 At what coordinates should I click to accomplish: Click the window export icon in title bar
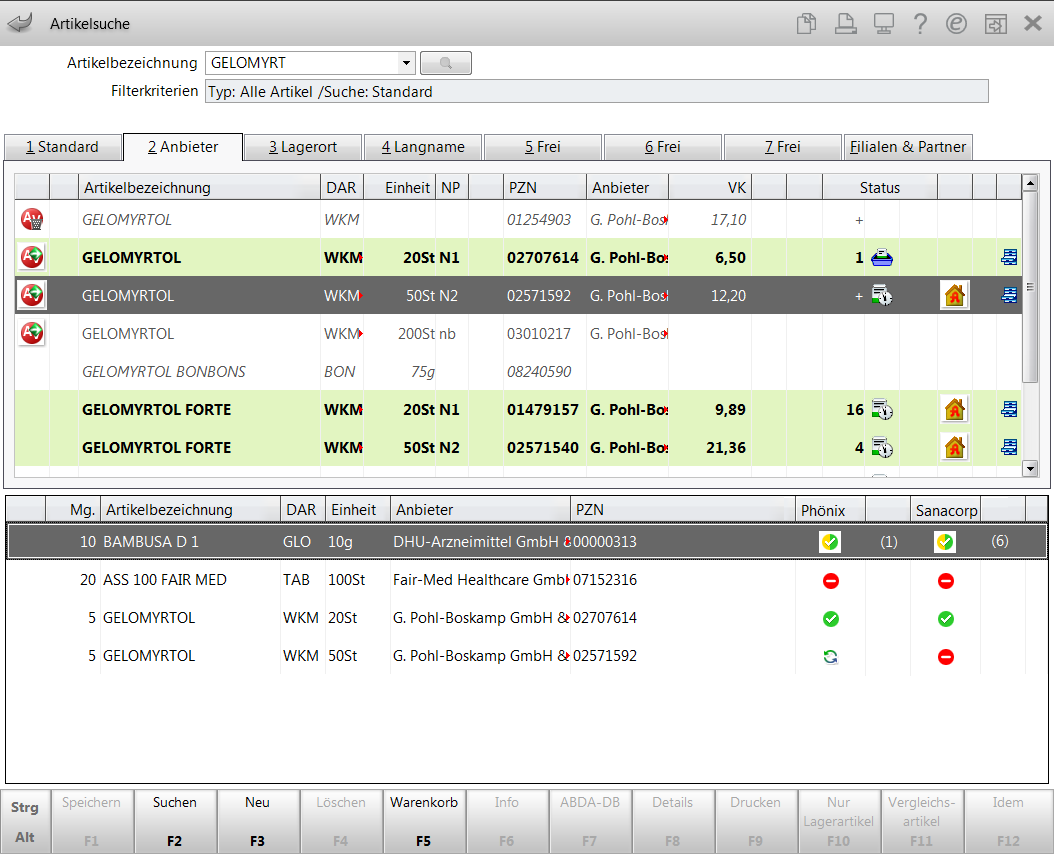996,24
